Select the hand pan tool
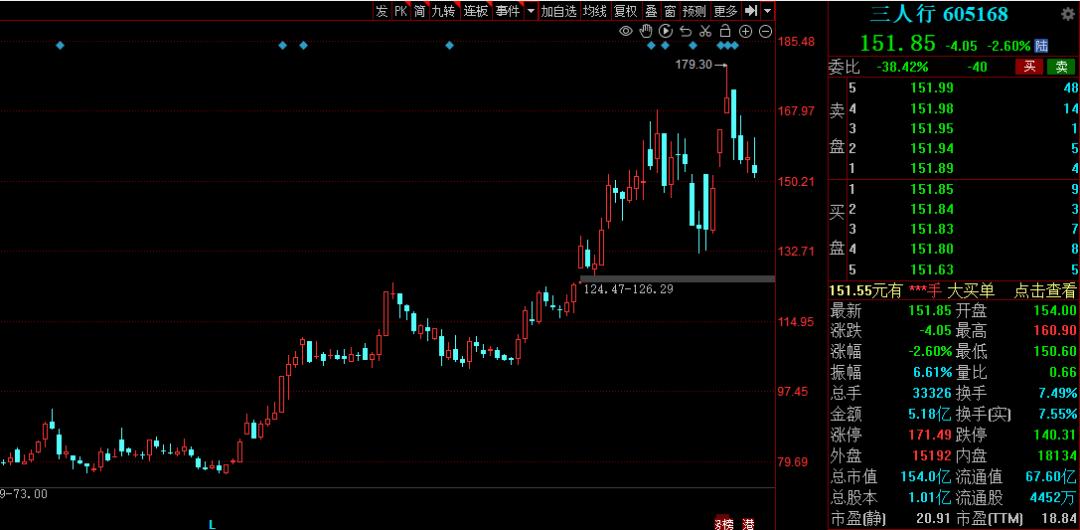This screenshot has width=1080, height=530. click(645, 31)
